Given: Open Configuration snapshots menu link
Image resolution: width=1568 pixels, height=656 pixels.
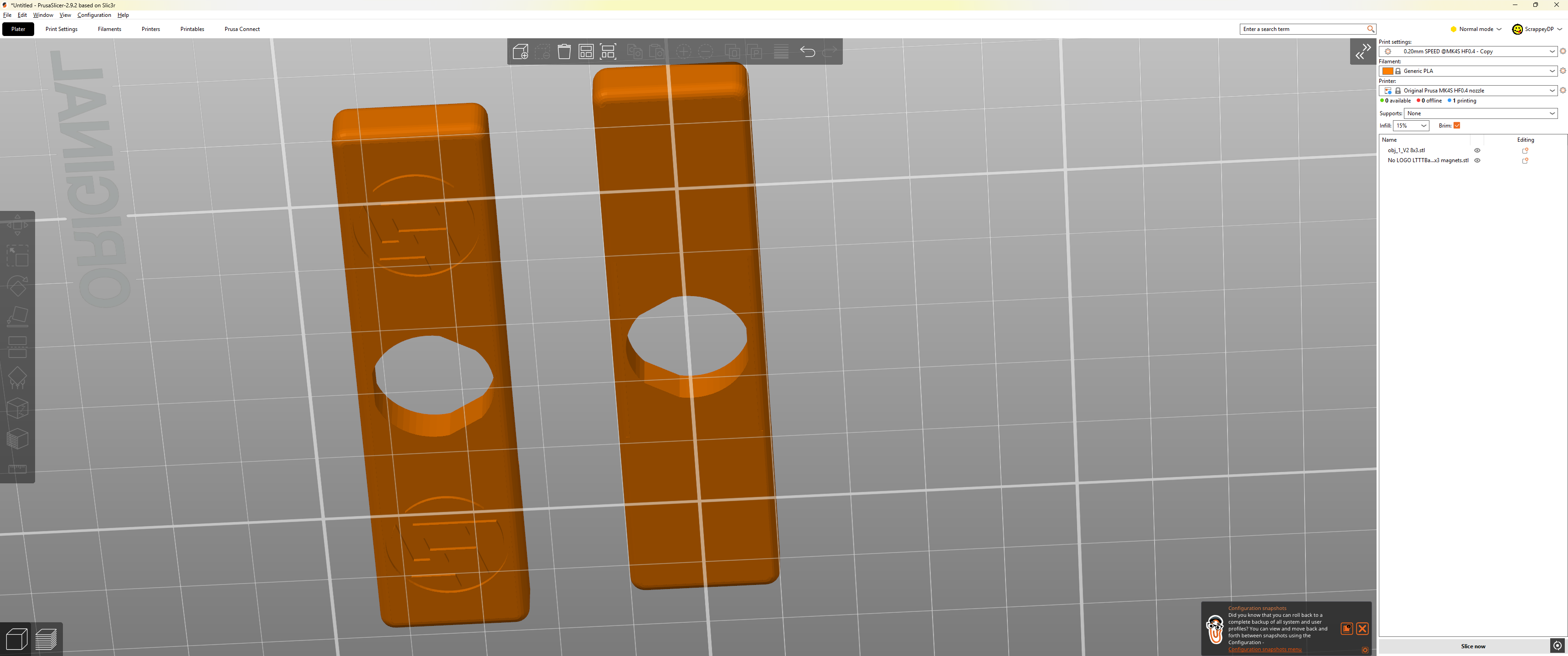Looking at the screenshot, I should pos(1265,649).
